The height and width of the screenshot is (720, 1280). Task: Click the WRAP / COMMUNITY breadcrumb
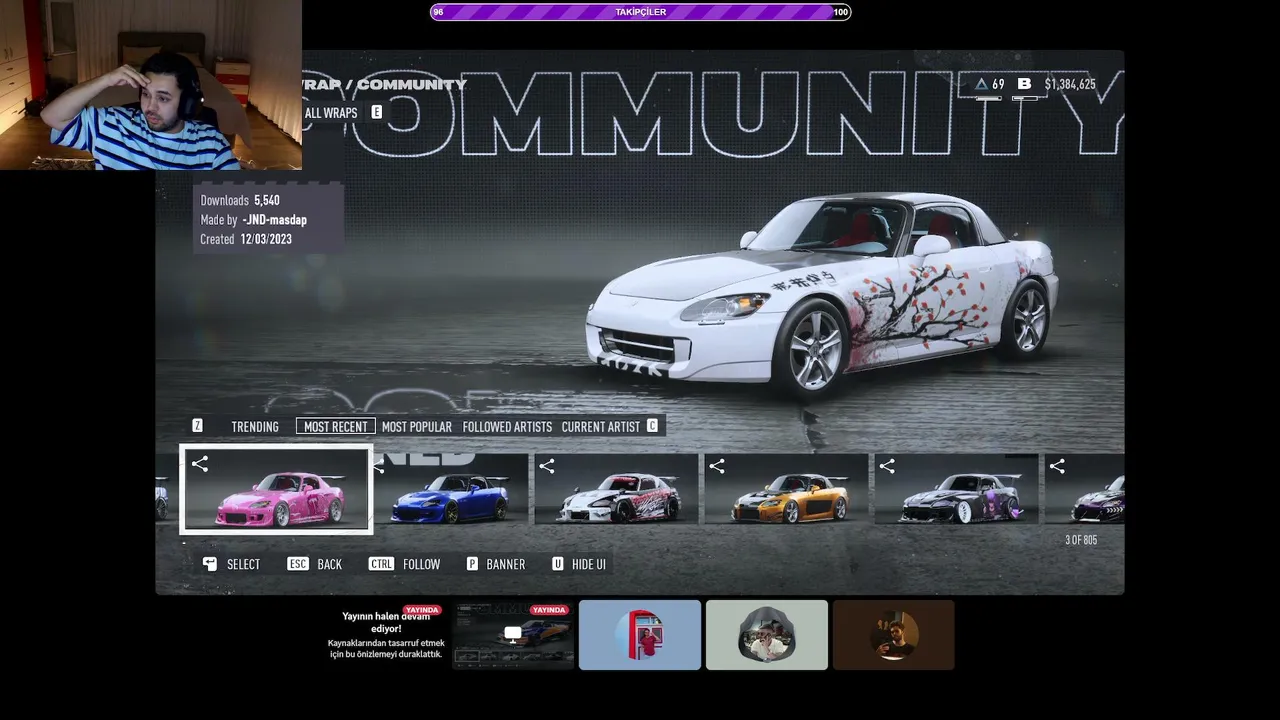point(385,84)
